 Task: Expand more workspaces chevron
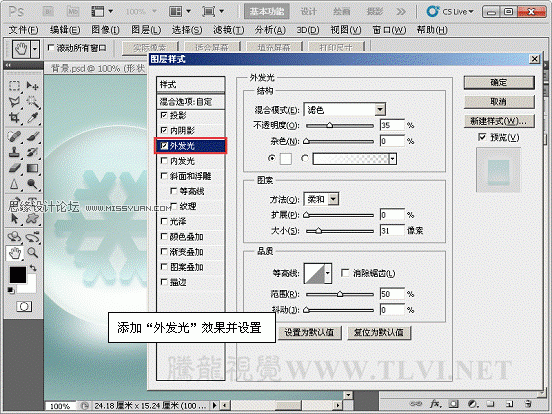[x=401, y=12]
